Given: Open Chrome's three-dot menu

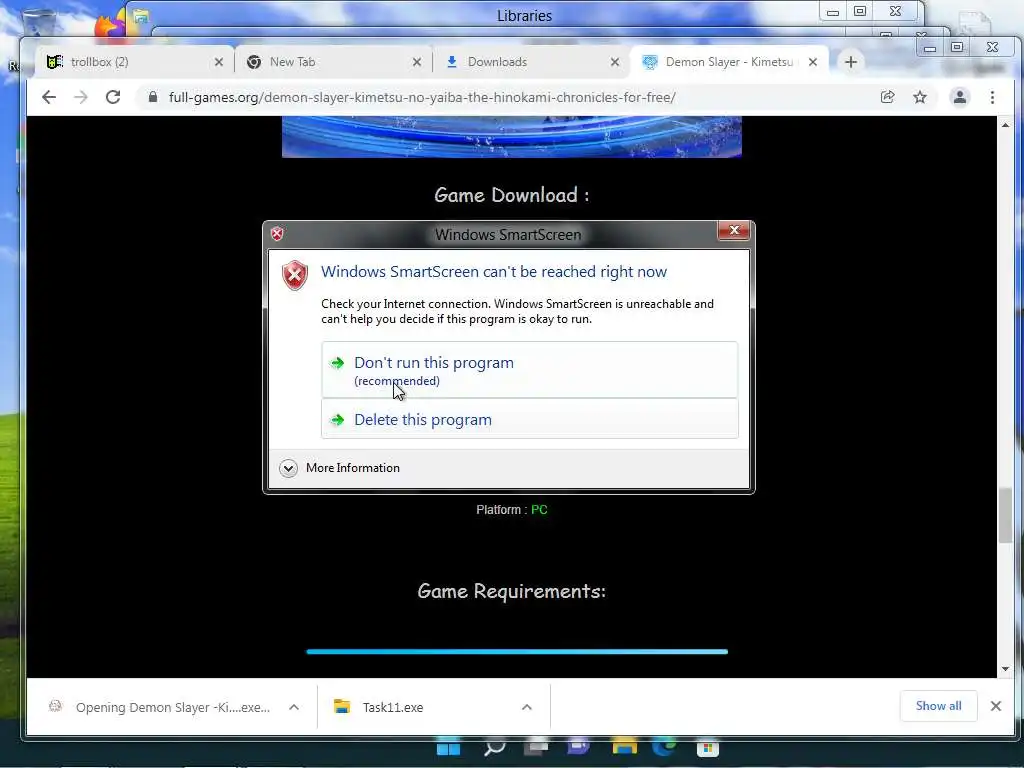Looking at the screenshot, I should point(992,97).
